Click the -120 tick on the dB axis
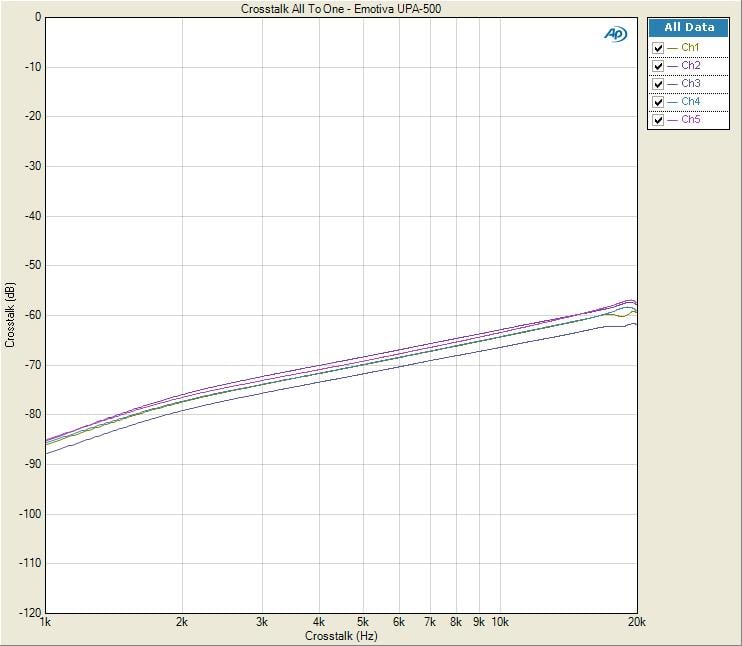Image resolution: width=742 pixels, height=646 pixels. (x=30, y=612)
